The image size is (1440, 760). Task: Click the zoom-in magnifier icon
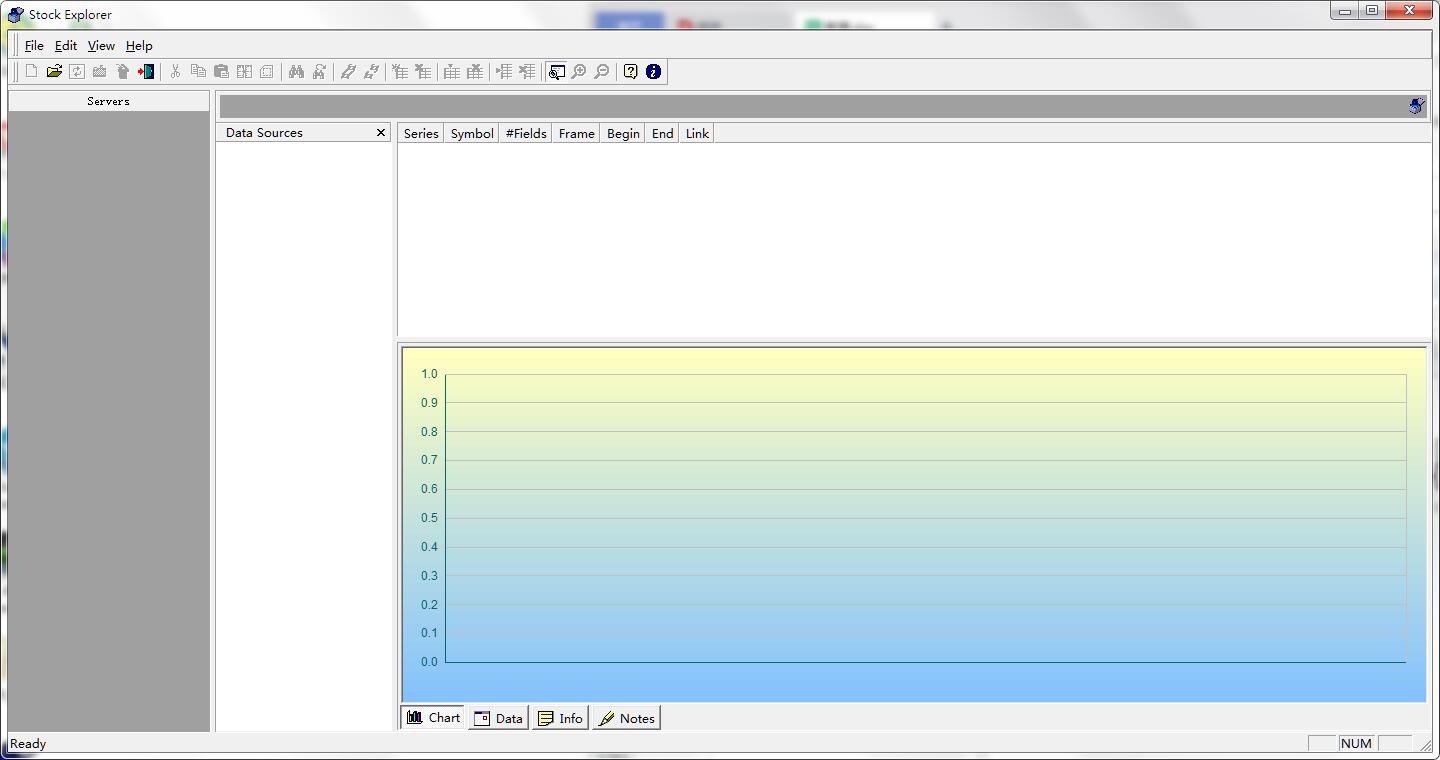pos(579,72)
